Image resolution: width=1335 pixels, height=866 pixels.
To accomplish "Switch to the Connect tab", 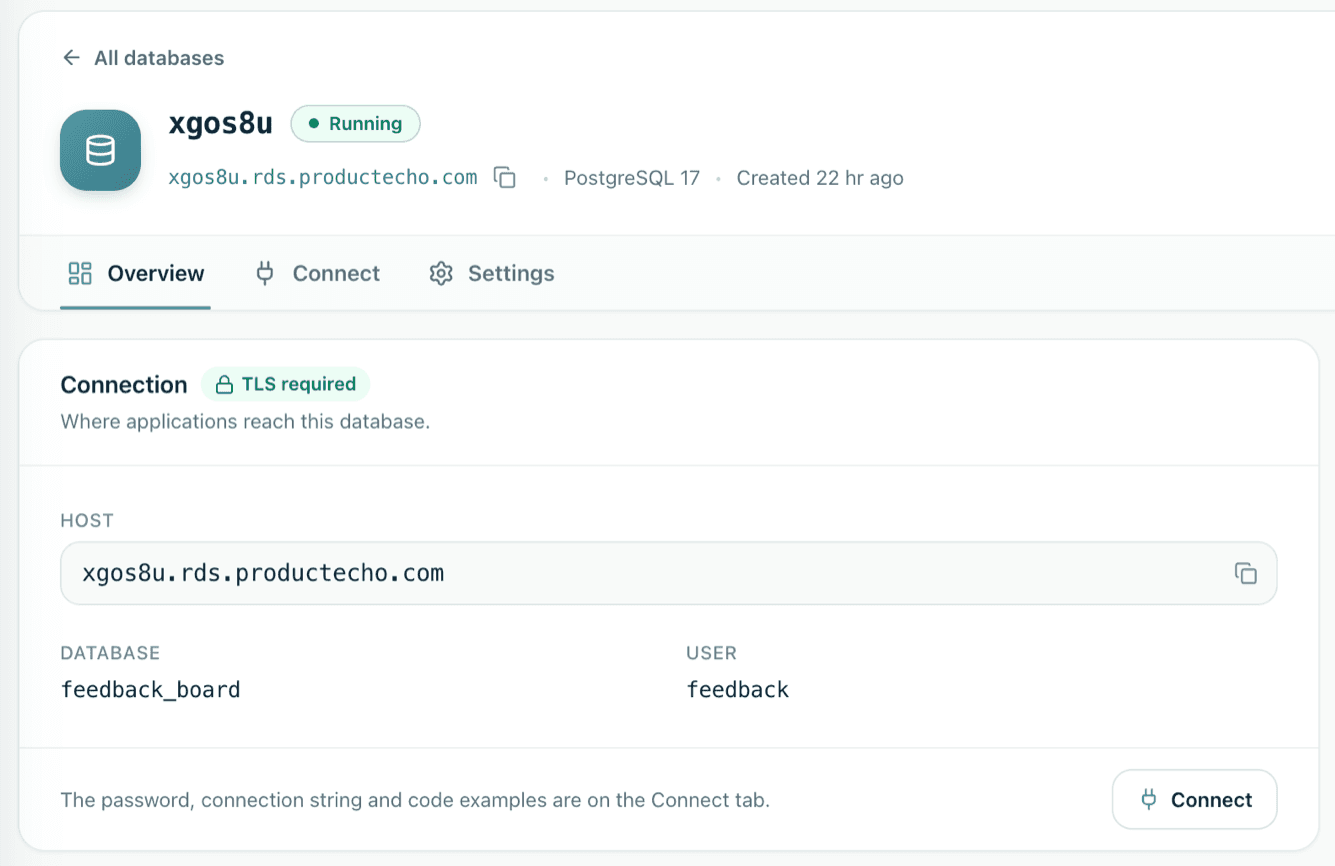I will [318, 273].
